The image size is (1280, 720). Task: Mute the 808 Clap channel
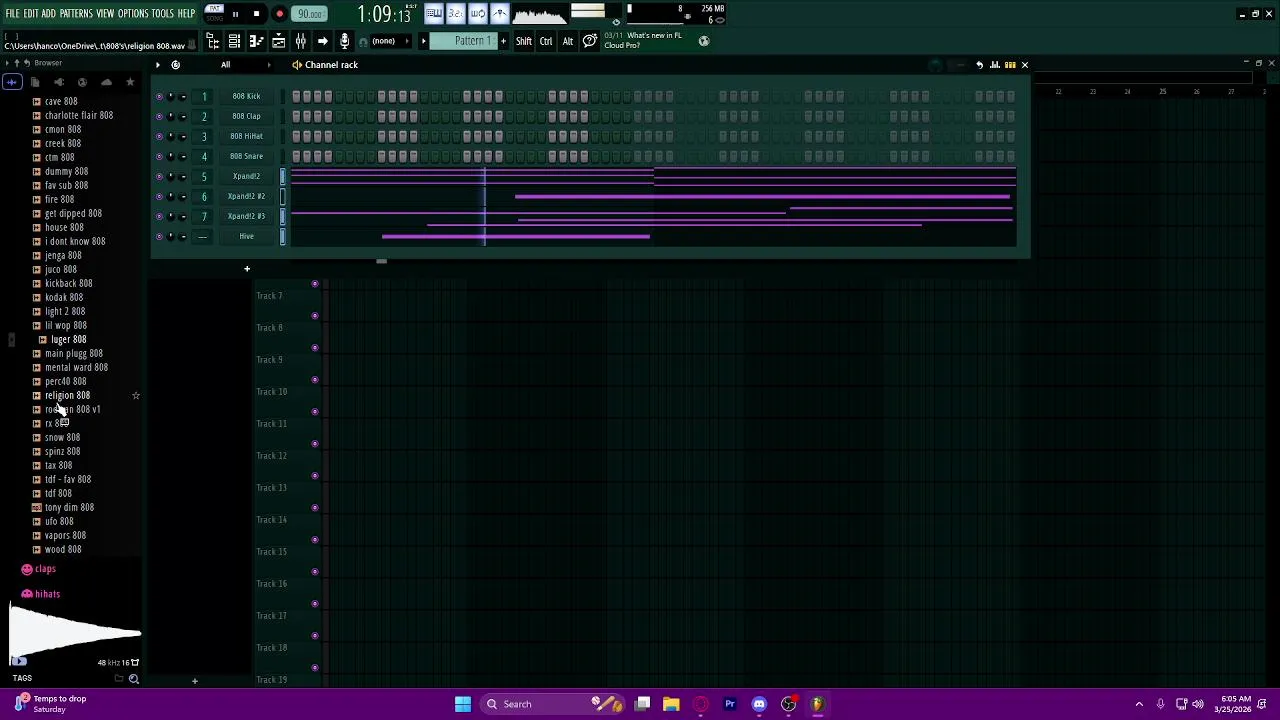click(159, 116)
